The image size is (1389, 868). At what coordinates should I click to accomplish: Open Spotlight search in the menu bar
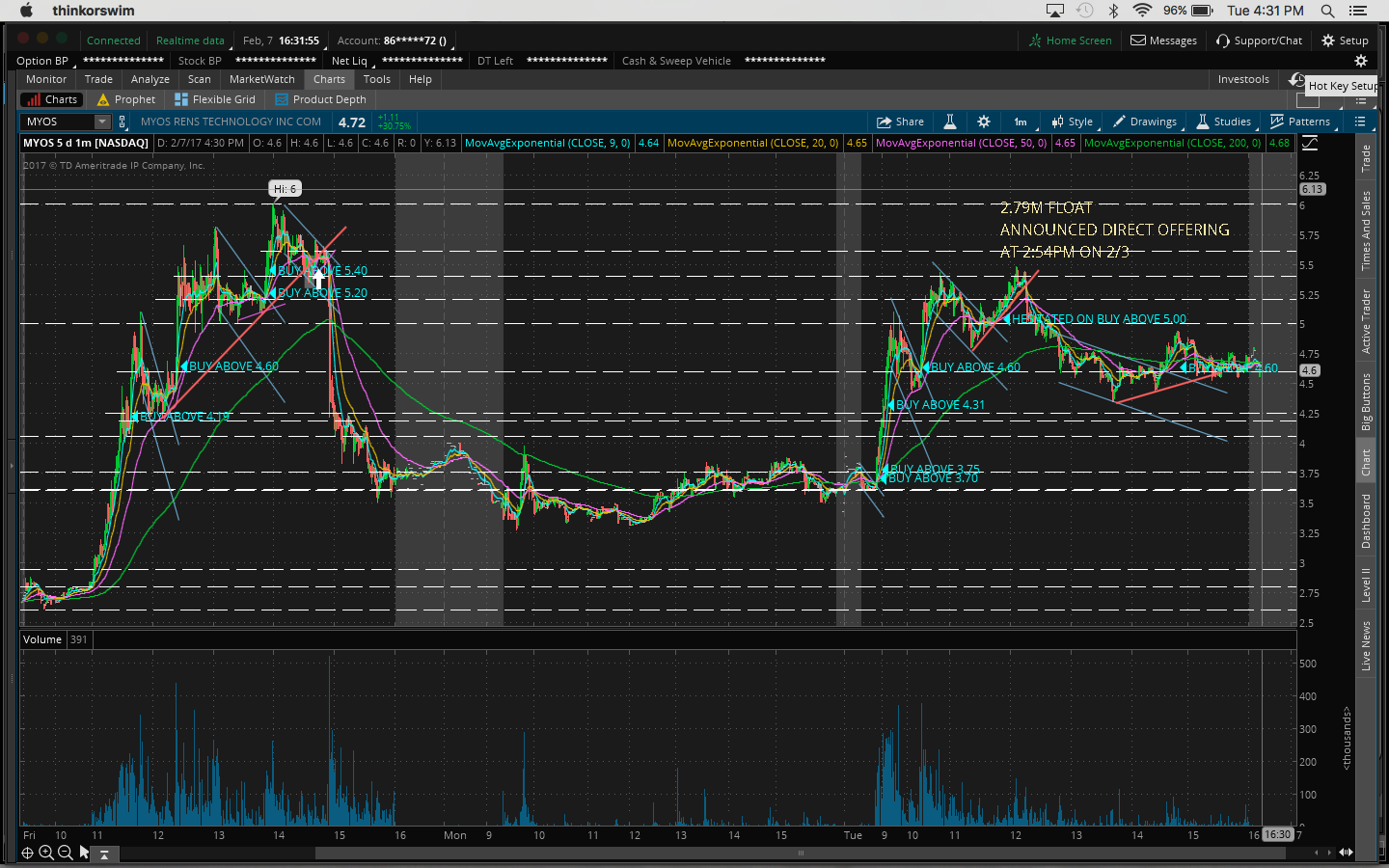pyautogui.click(x=1328, y=11)
